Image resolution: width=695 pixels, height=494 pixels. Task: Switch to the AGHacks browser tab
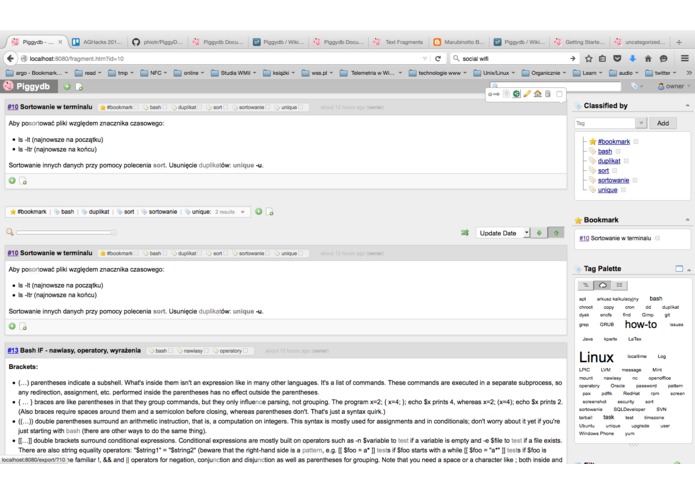tap(98, 42)
